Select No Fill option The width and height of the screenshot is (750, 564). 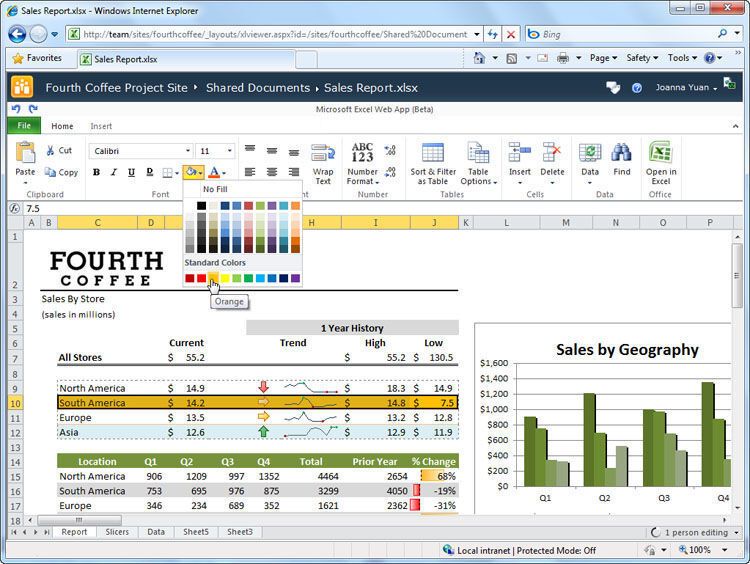(x=215, y=189)
